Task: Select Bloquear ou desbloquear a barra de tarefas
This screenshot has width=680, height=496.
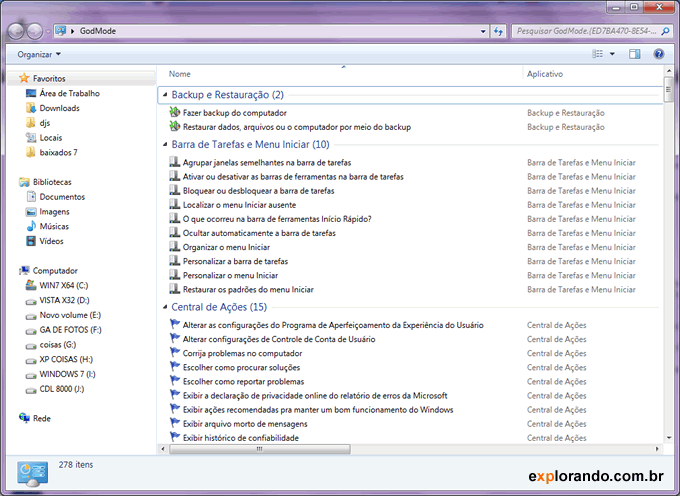Action: 258,191
